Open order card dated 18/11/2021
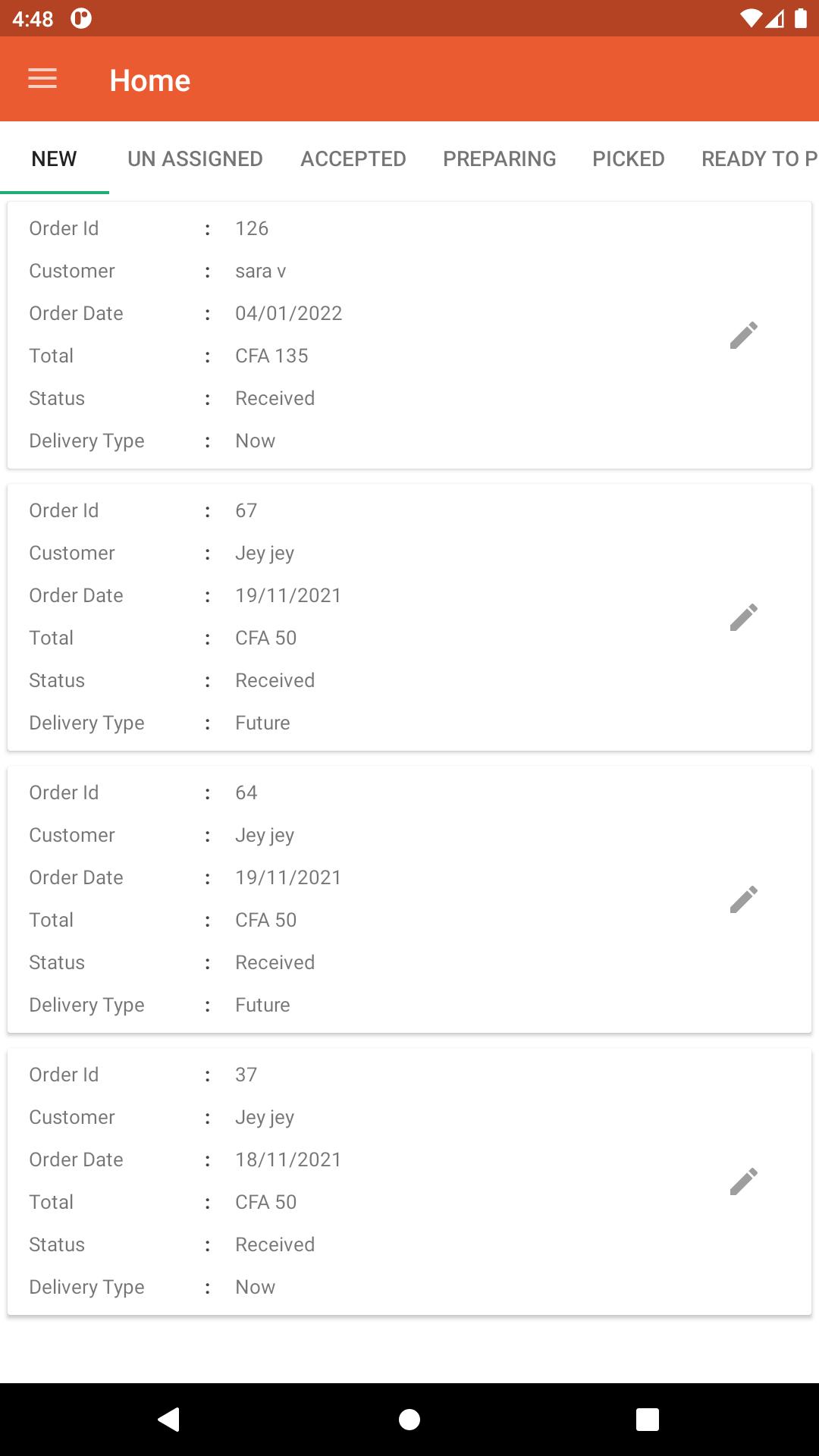Image resolution: width=819 pixels, height=1456 pixels. [409, 1181]
